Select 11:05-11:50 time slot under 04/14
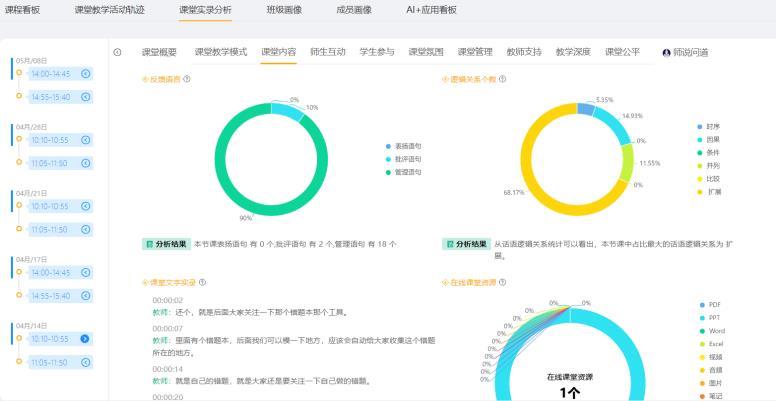Viewport: 776px width, 401px height. click(x=60, y=362)
